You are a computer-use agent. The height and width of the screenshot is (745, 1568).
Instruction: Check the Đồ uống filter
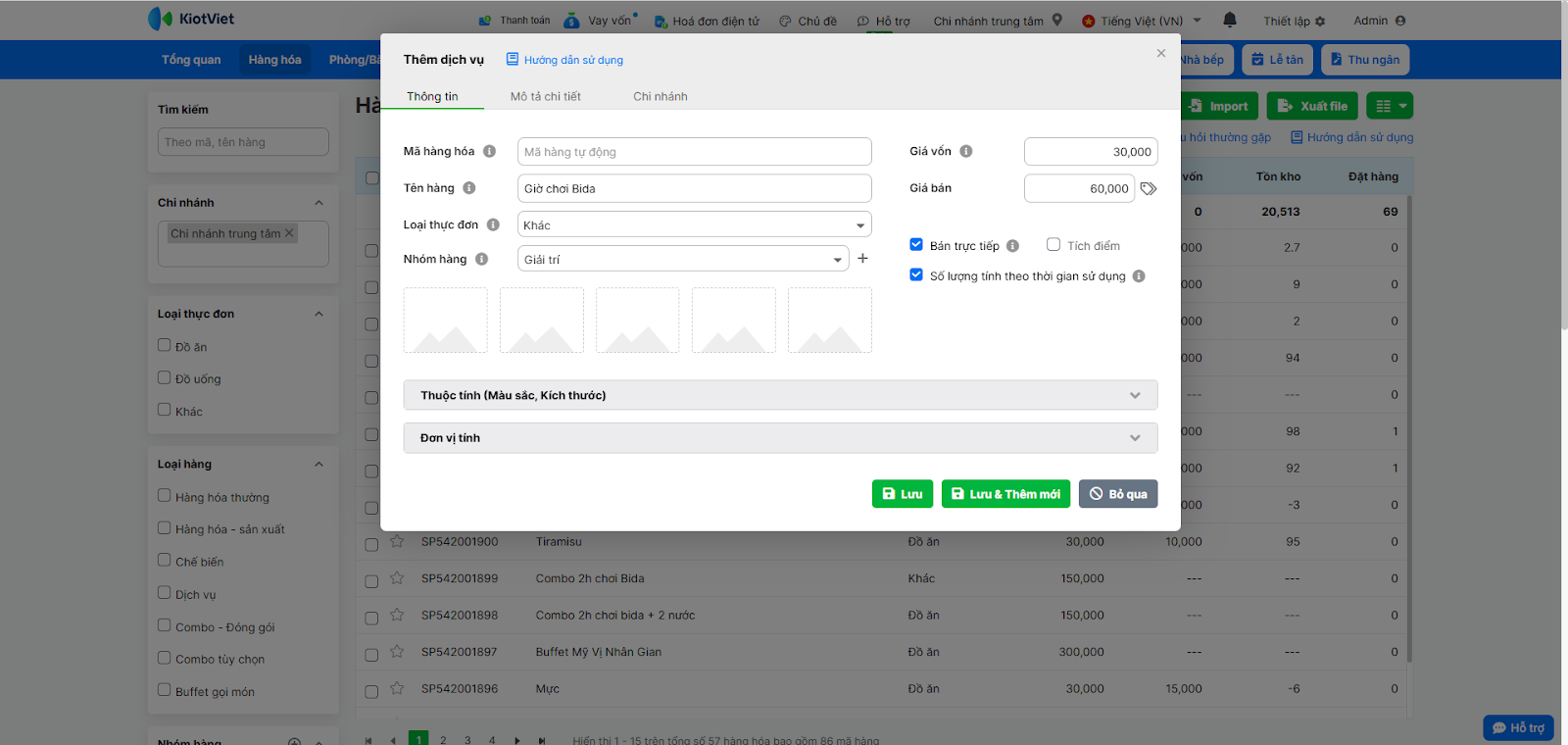pos(165,377)
